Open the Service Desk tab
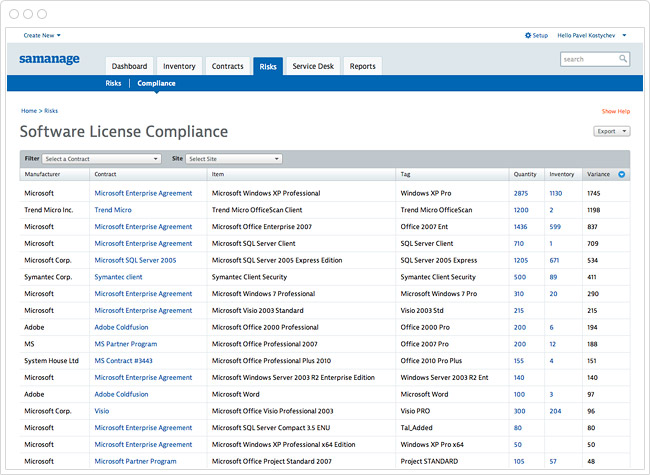The width and height of the screenshot is (650, 475). click(x=313, y=66)
